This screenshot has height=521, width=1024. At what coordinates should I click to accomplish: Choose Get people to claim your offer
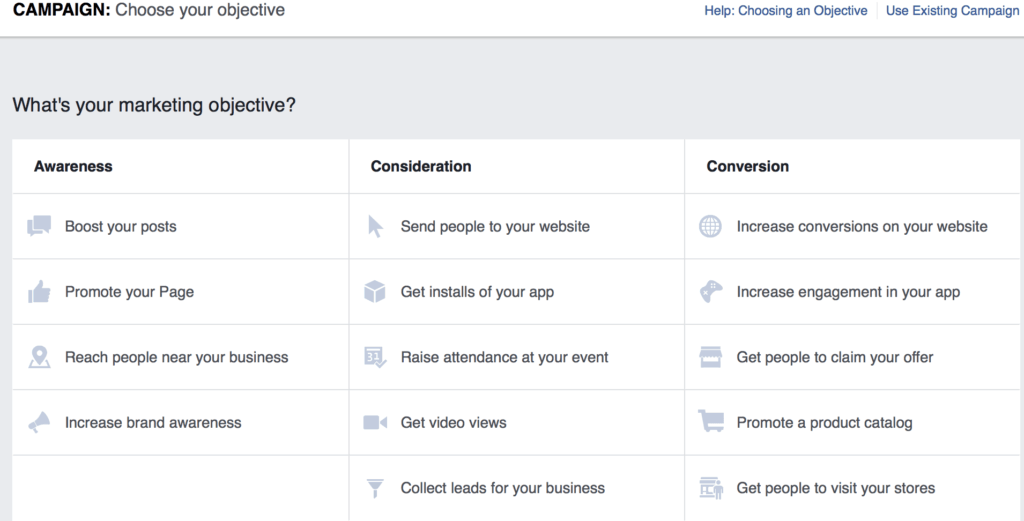click(x=852, y=357)
